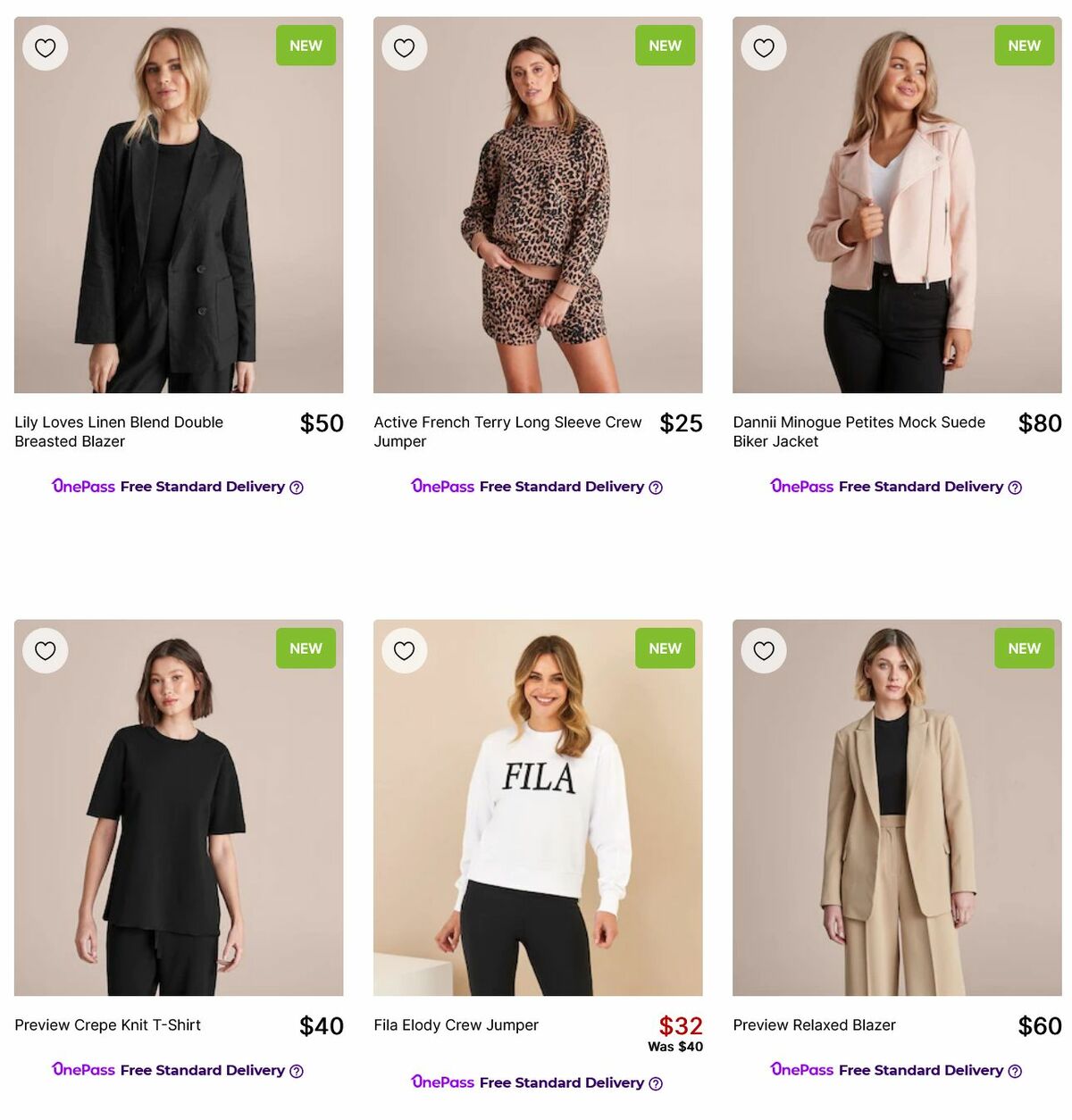The height and width of the screenshot is (1120, 1072).
Task: Open the Active French Terry Long Sleeve Crew Jumper link
Action: 507,431
